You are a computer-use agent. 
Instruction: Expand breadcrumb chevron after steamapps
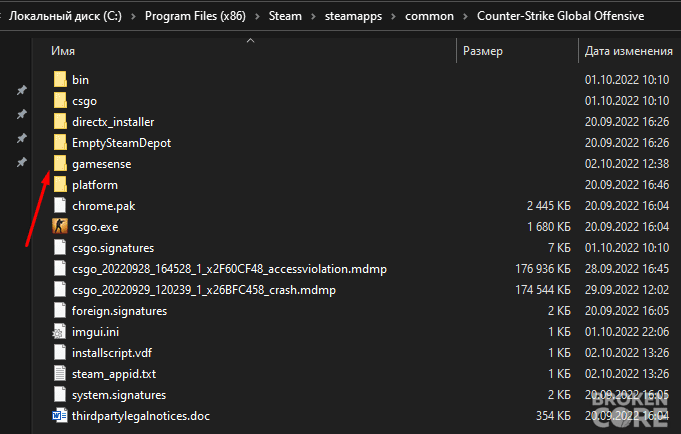pyautogui.click(x=393, y=16)
